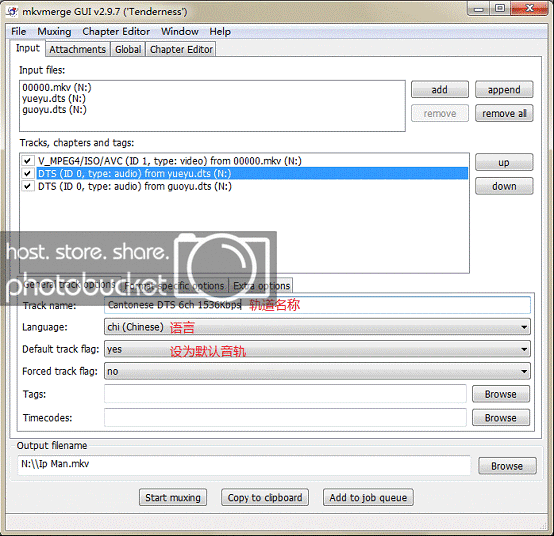Click into the Track name field
The height and width of the screenshot is (536, 554).
tap(317, 305)
